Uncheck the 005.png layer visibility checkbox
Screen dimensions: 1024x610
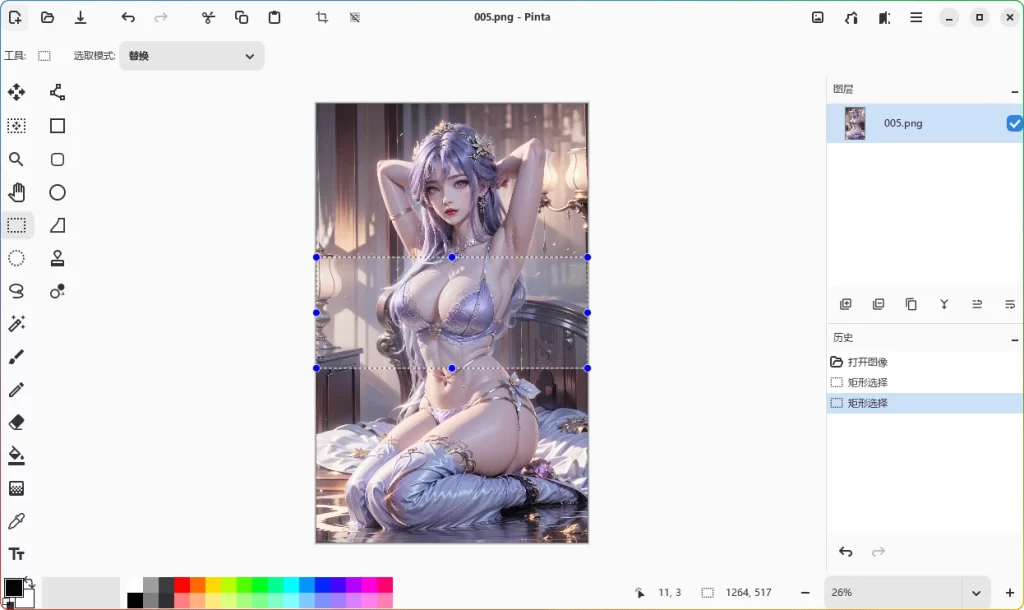pyautogui.click(x=1013, y=123)
